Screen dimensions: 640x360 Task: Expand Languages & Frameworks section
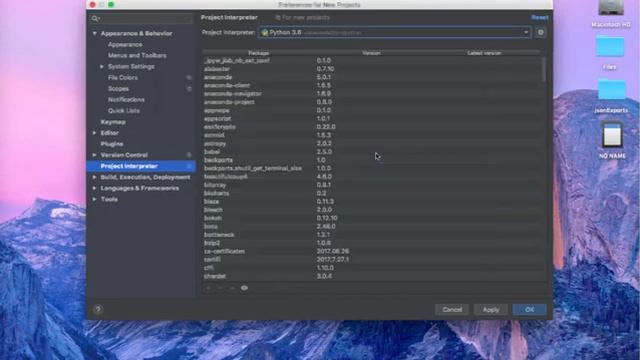[95, 188]
